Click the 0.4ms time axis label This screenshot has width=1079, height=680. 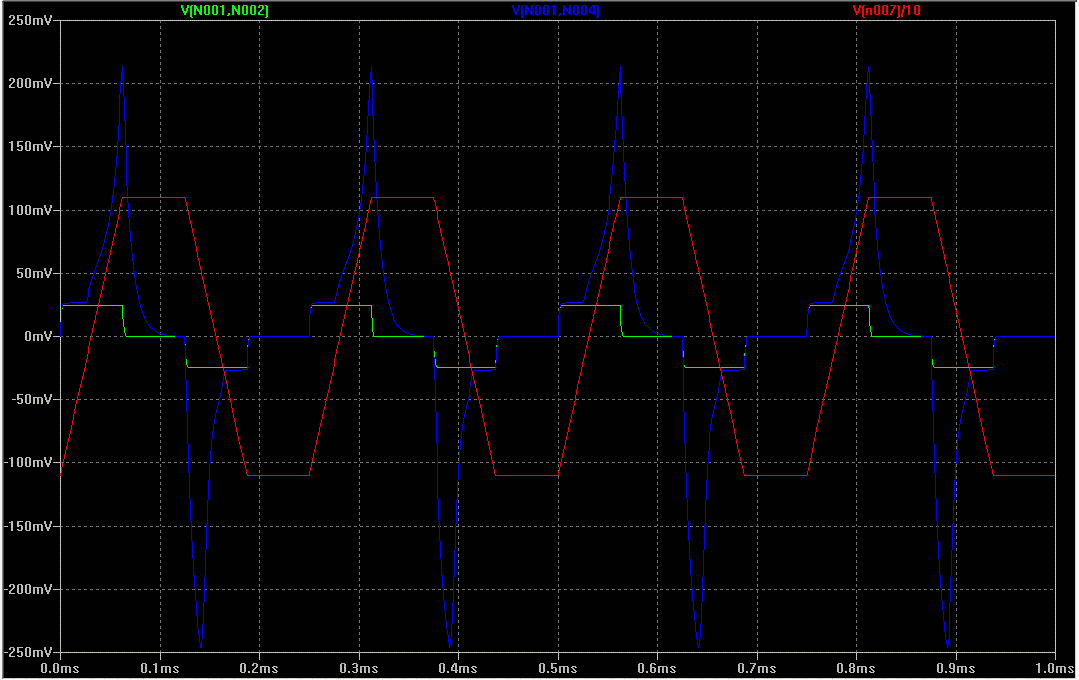(457, 667)
